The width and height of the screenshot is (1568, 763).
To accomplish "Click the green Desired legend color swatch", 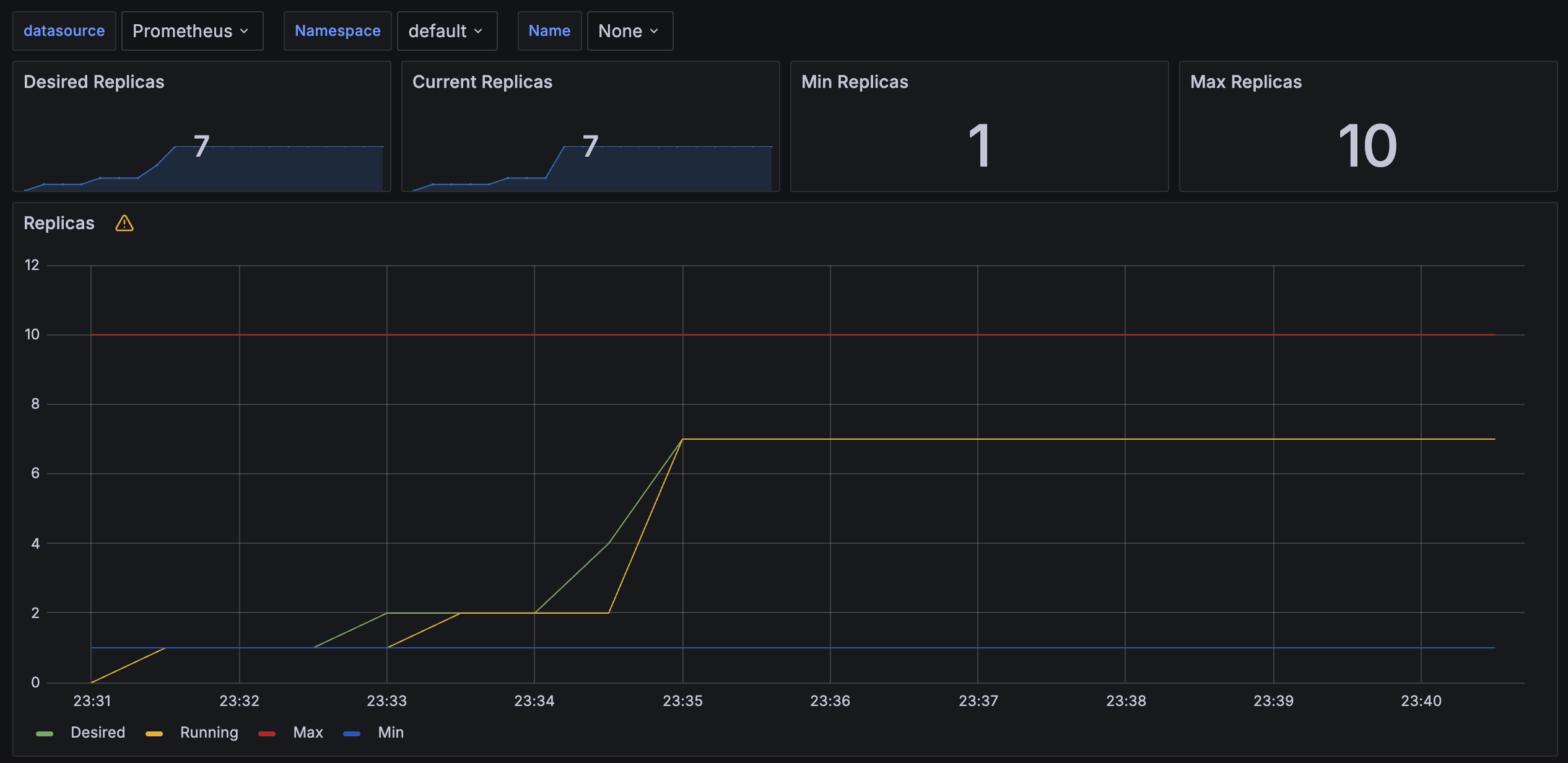I will coord(45,734).
